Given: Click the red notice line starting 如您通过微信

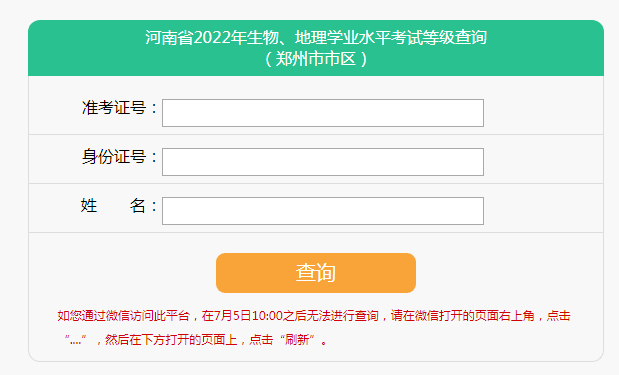Looking at the screenshot, I should click(314, 316).
